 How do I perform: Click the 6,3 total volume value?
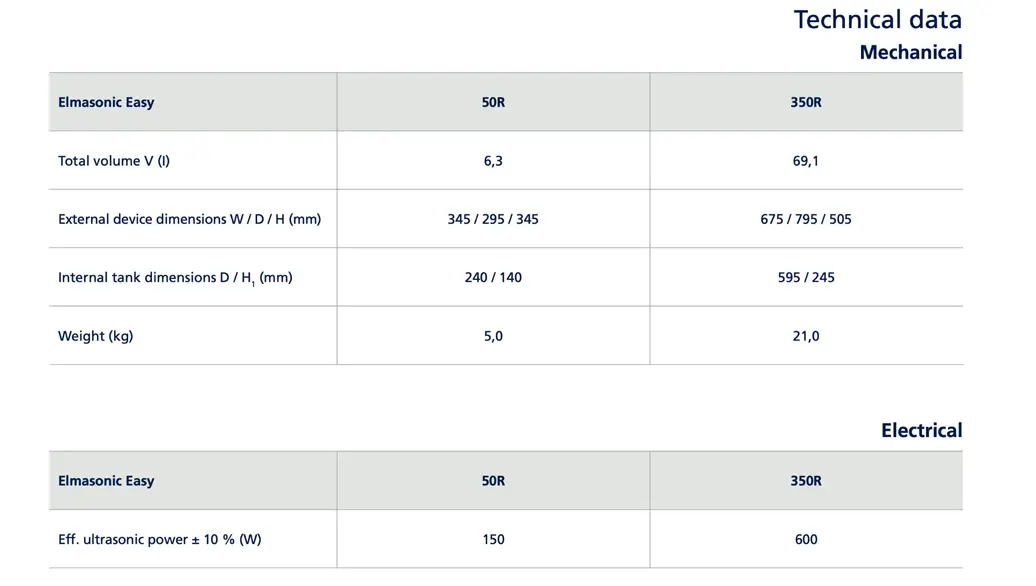pos(493,161)
